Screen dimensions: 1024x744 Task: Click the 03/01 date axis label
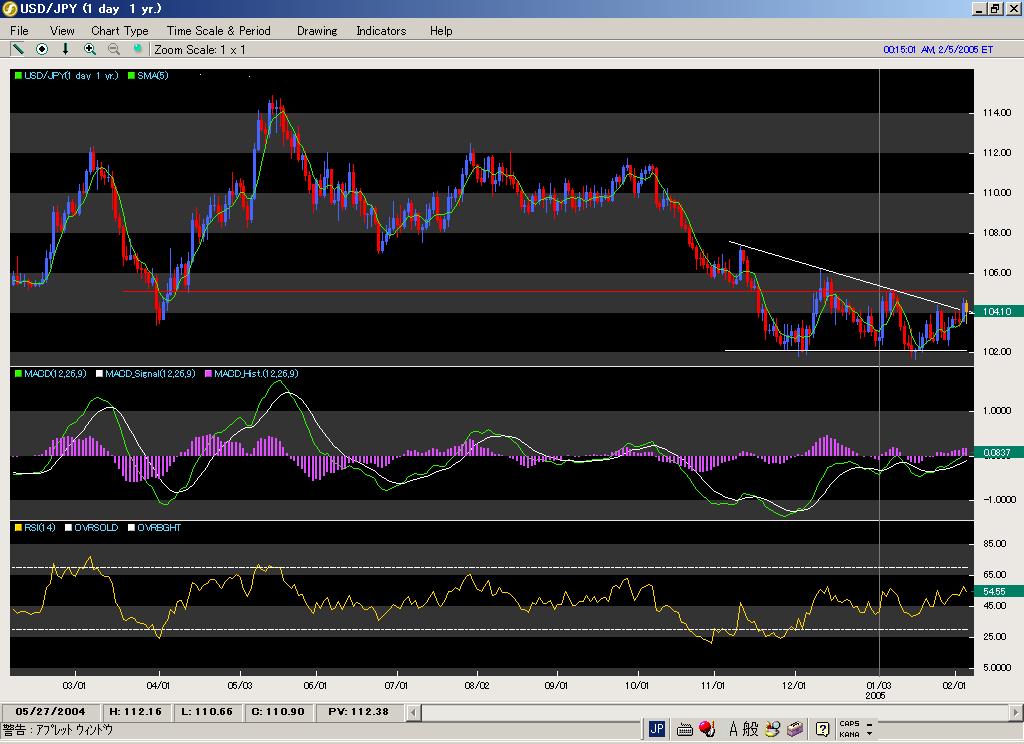point(74,685)
